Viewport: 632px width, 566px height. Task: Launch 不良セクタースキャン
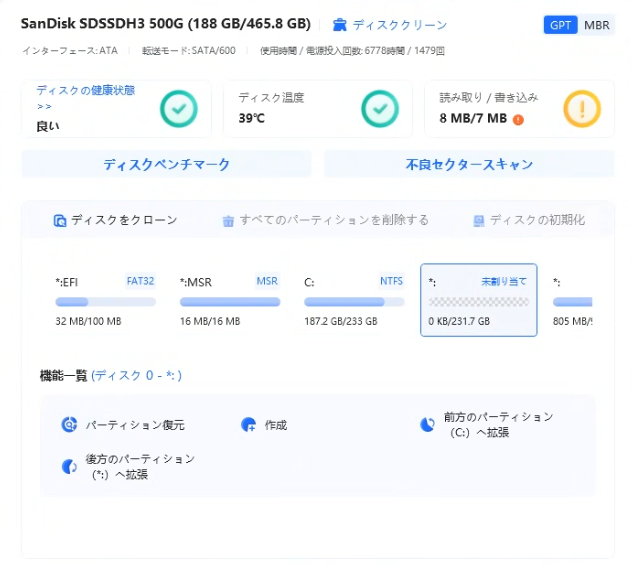coord(469,164)
